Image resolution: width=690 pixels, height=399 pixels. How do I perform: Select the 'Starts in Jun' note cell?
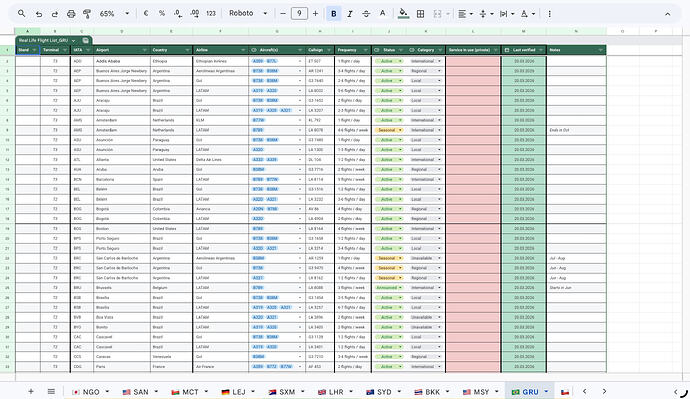point(576,288)
